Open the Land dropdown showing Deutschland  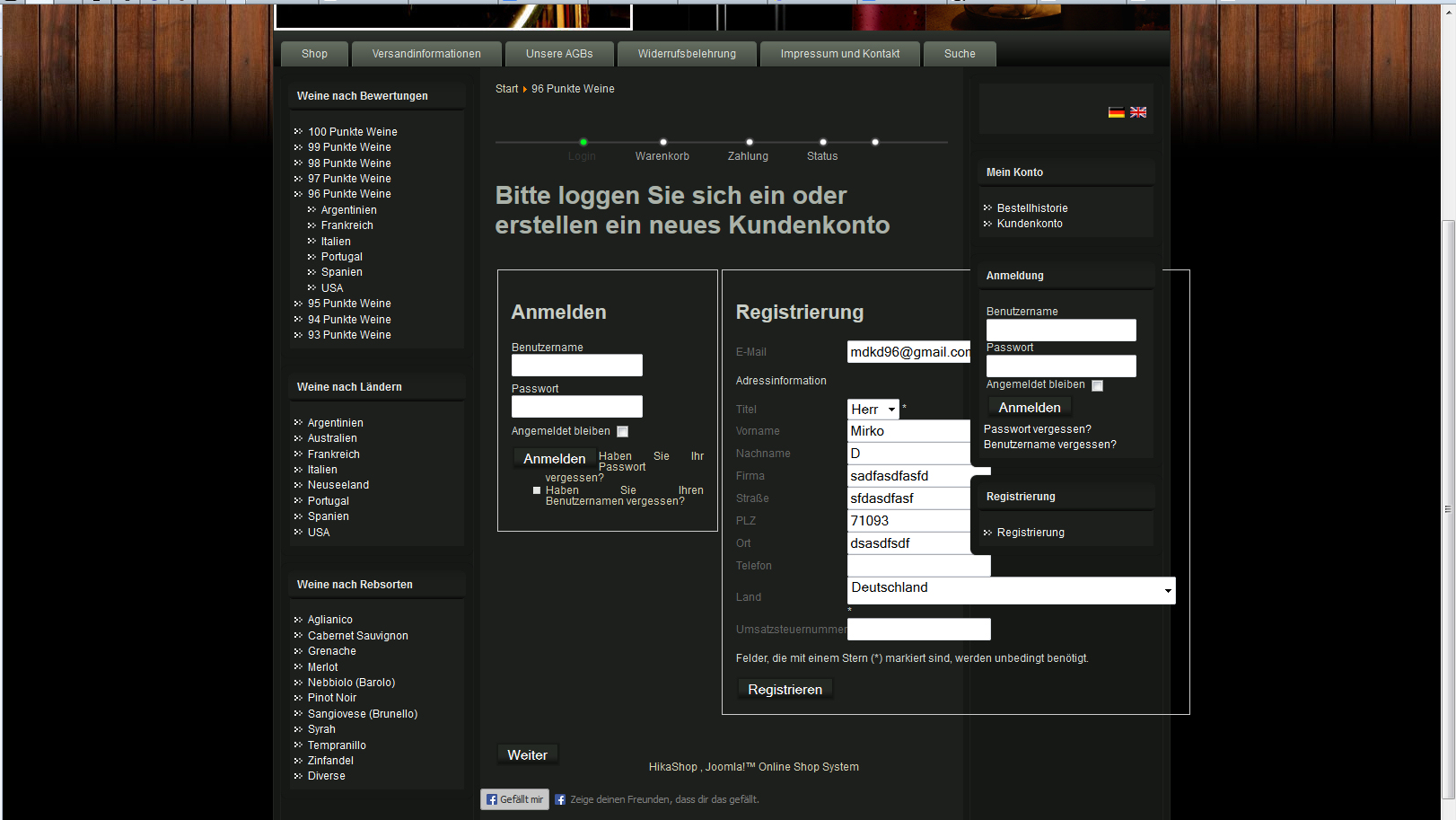(x=1011, y=590)
